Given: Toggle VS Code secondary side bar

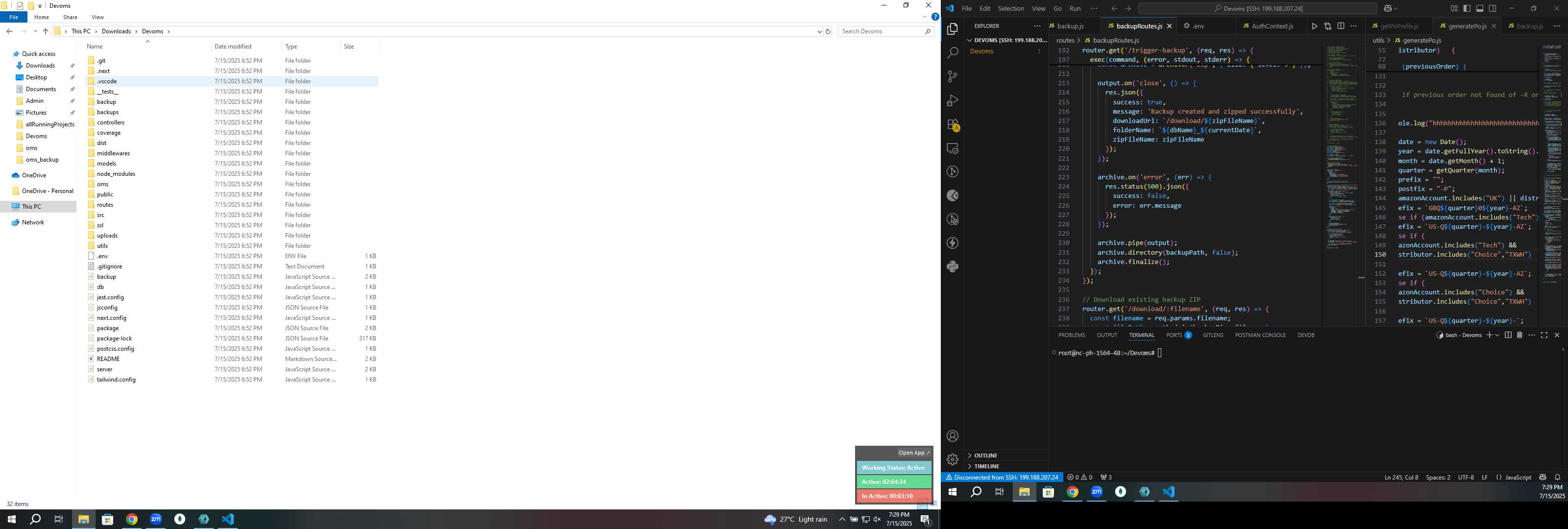Looking at the screenshot, I should point(1493,8).
